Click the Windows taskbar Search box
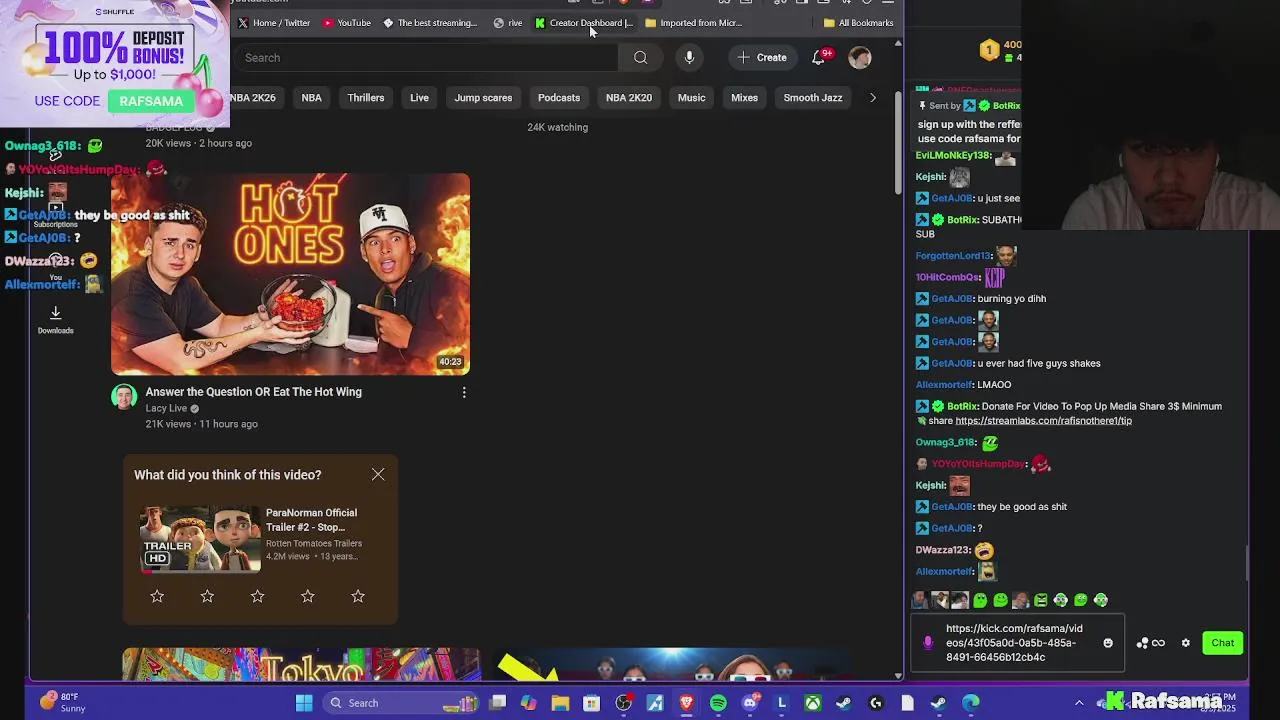The image size is (1280, 720). point(400,703)
